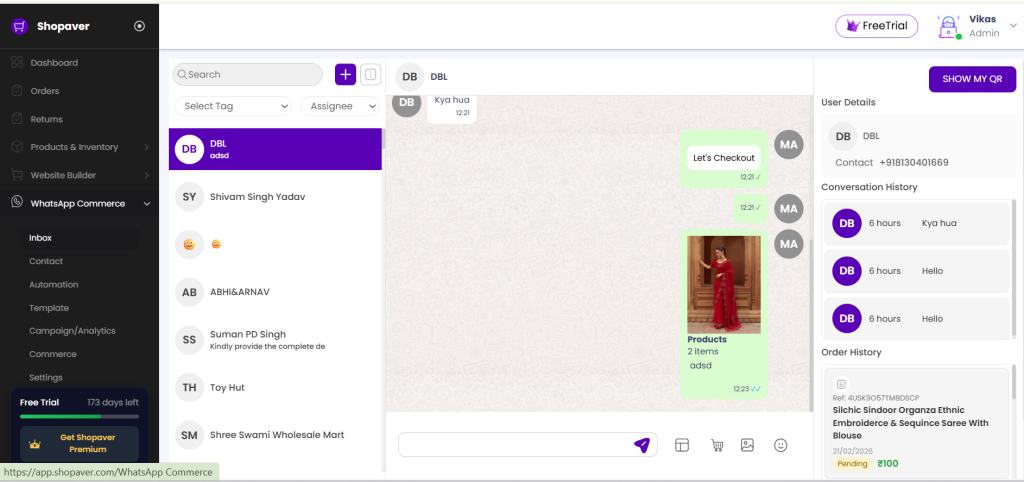
Task: Click the Dashboard grid icon
Action: pos(17,62)
